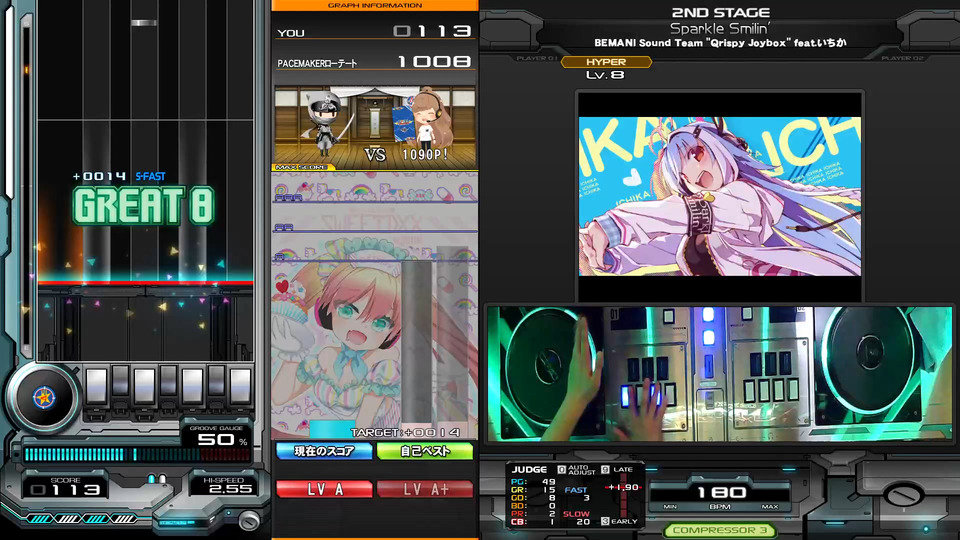Click the CB: 1 judge count
960x540 pixels.
(533, 522)
